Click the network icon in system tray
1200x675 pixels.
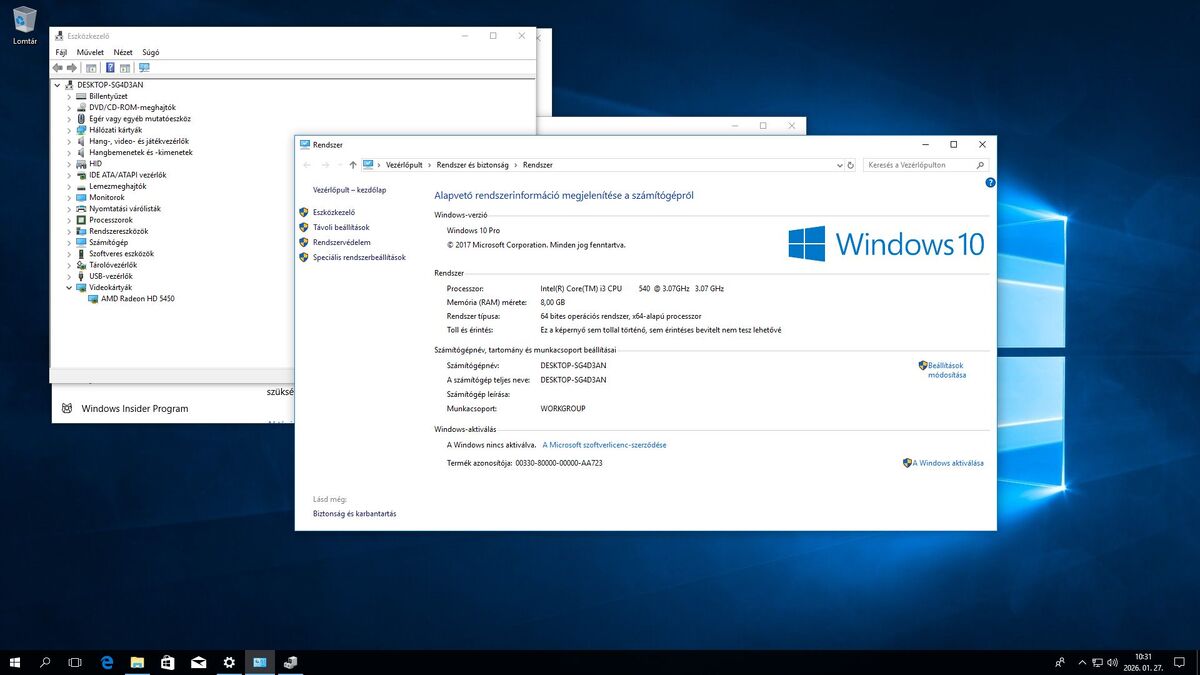coord(1097,662)
